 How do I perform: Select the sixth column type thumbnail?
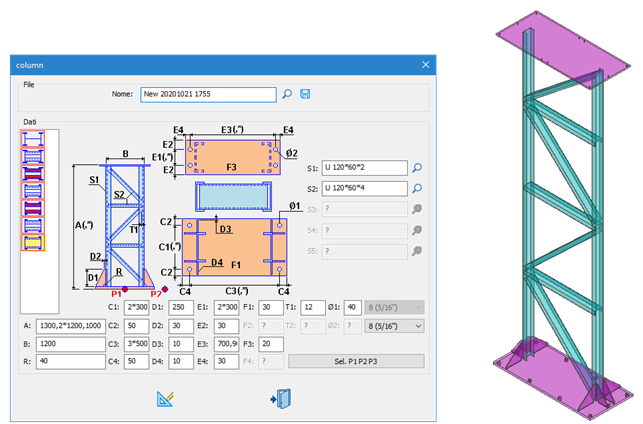coord(33,226)
